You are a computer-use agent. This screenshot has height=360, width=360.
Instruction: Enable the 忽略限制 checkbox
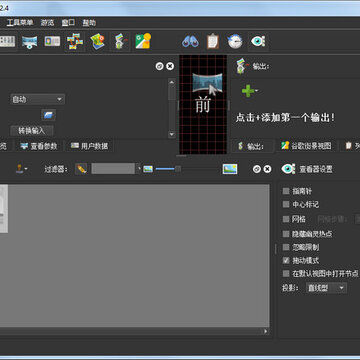pos(286,247)
